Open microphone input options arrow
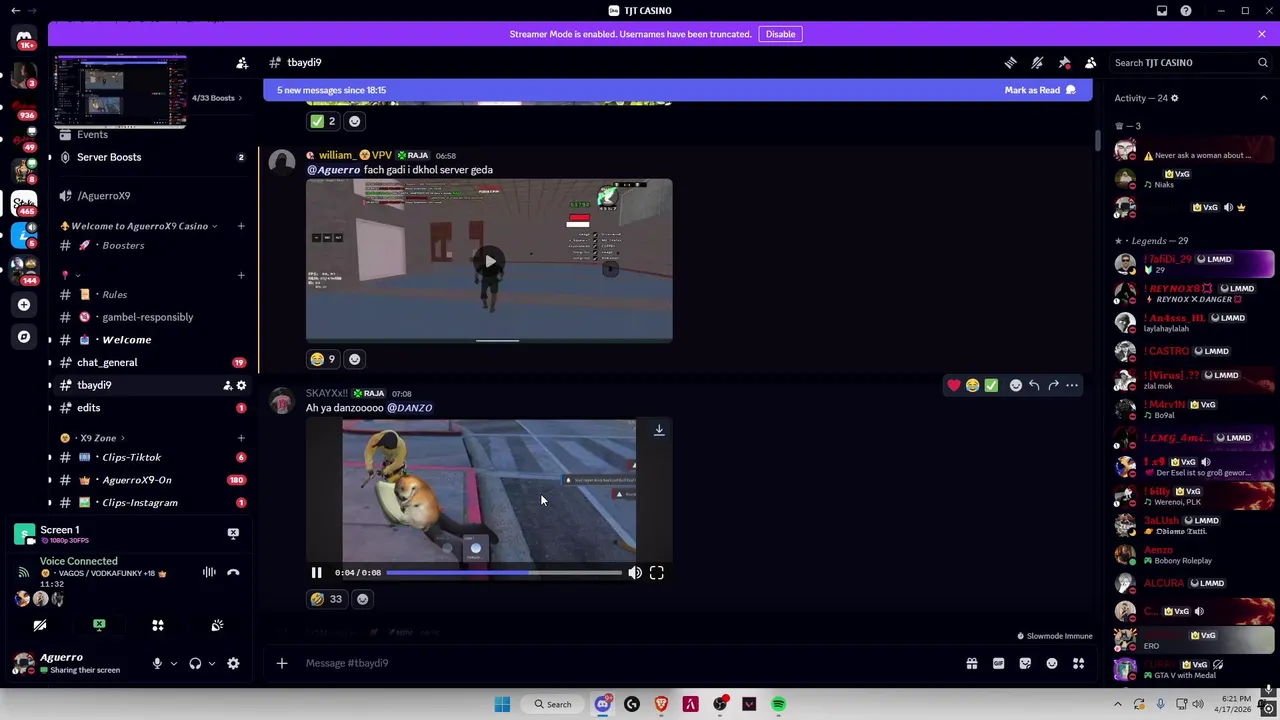Image resolution: width=1280 pixels, height=720 pixels. click(173, 663)
